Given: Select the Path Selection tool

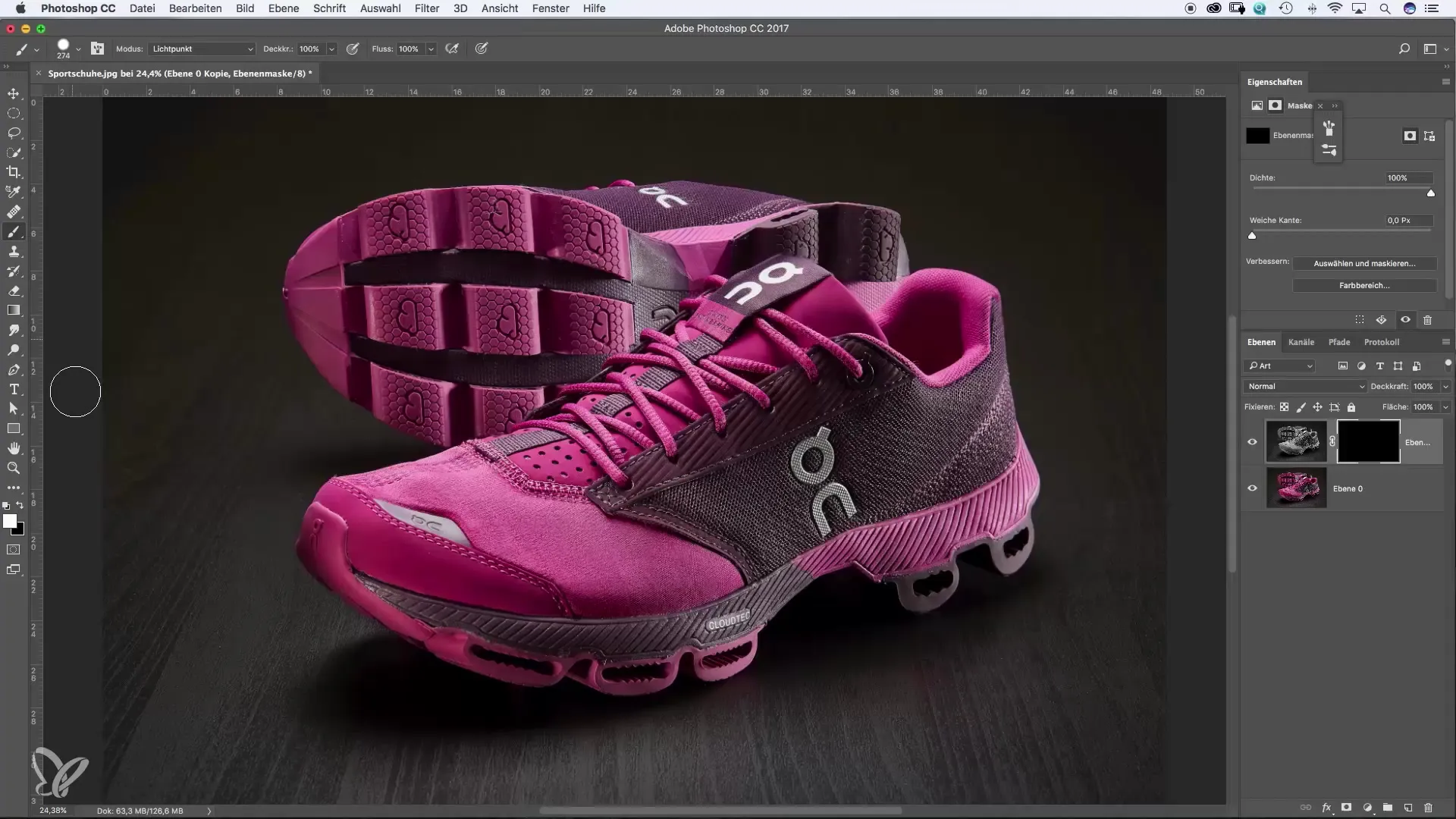Looking at the screenshot, I should click(14, 409).
